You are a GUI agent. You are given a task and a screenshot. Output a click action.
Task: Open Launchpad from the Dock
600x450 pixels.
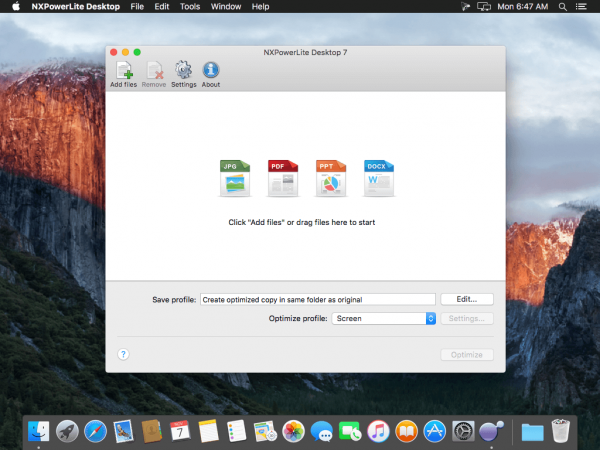click(x=67, y=431)
